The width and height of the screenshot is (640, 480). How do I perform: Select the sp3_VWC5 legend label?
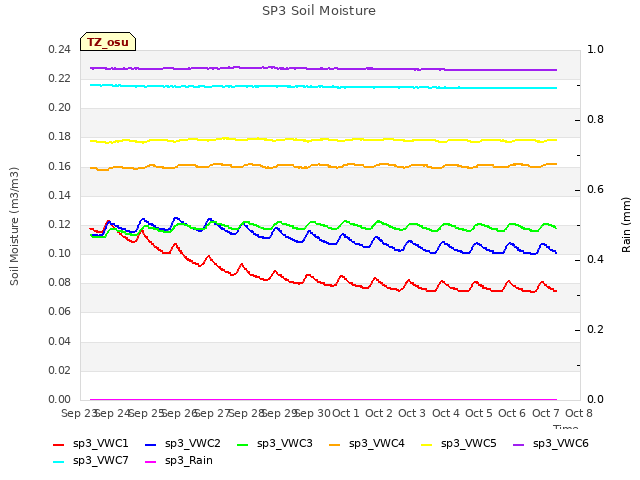tap(469, 444)
